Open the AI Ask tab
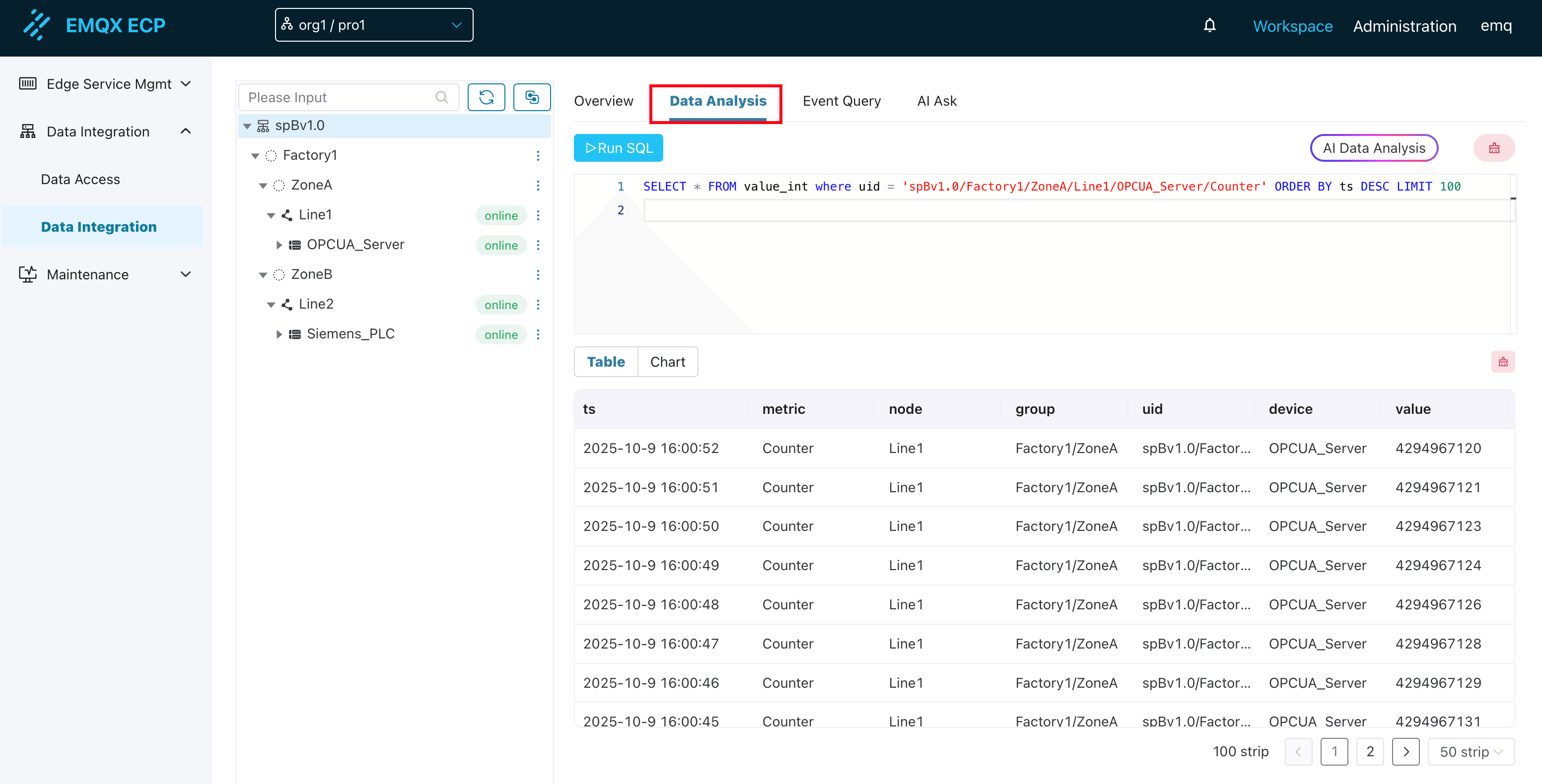 [x=937, y=101]
